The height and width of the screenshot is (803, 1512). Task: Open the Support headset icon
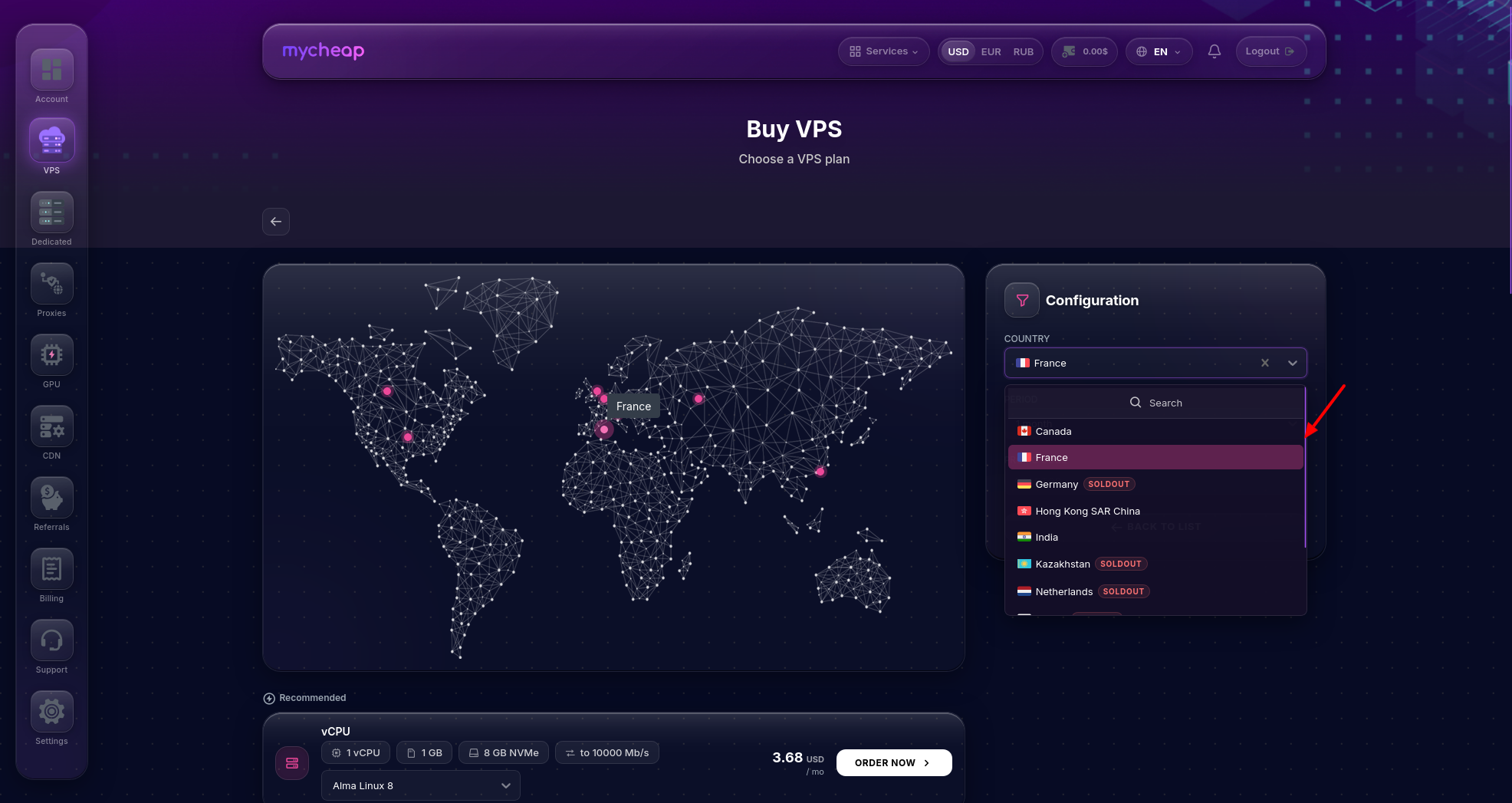[51, 640]
